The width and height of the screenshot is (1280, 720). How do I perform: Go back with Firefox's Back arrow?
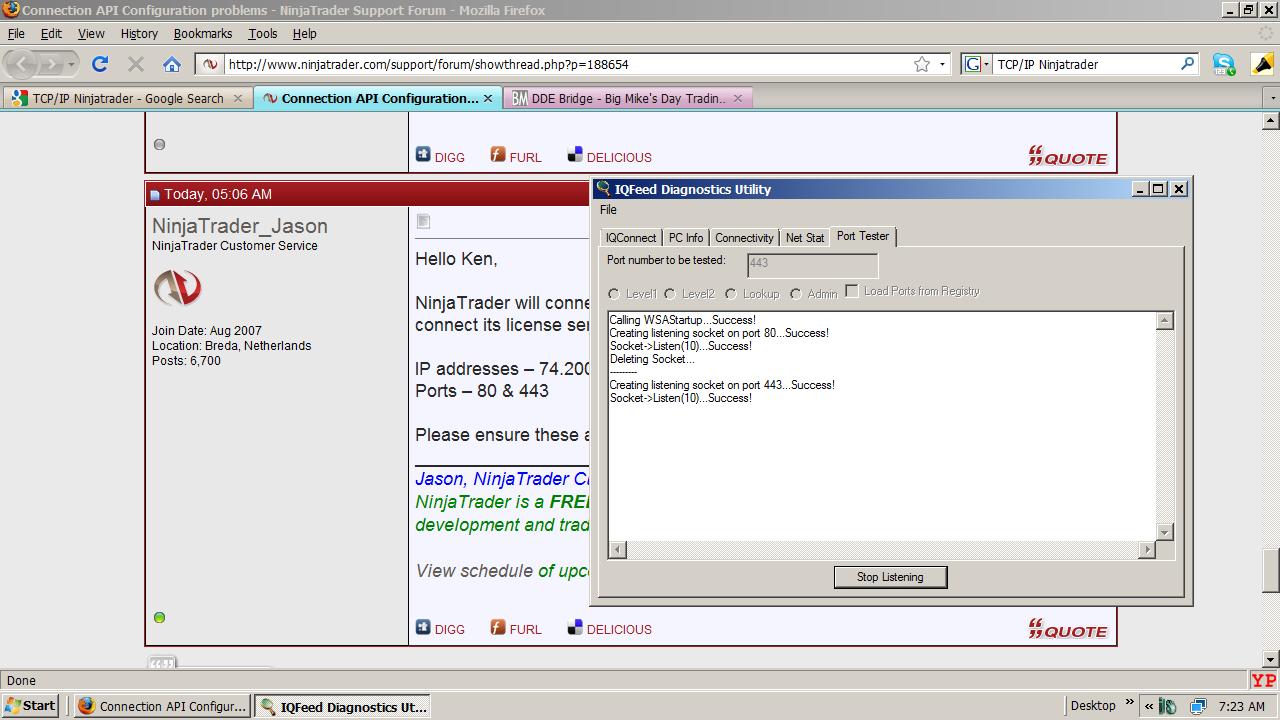tap(22, 64)
